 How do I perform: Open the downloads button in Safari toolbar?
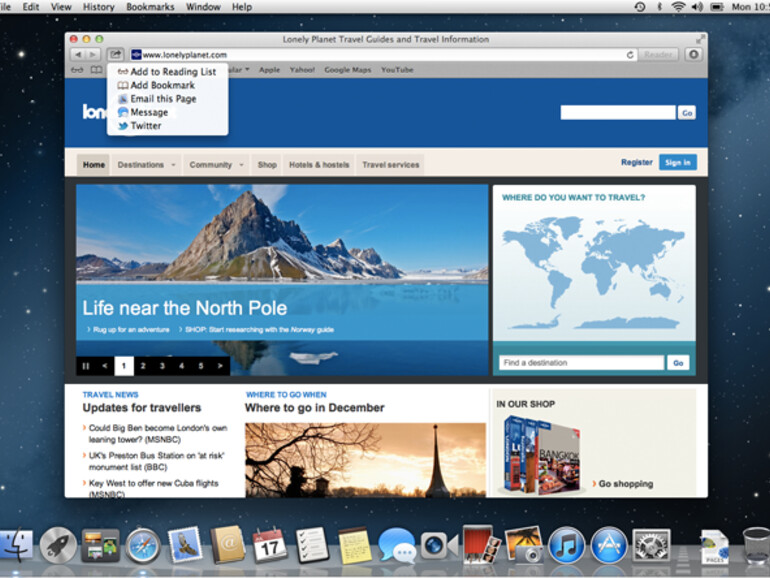click(x=693, y=55)
